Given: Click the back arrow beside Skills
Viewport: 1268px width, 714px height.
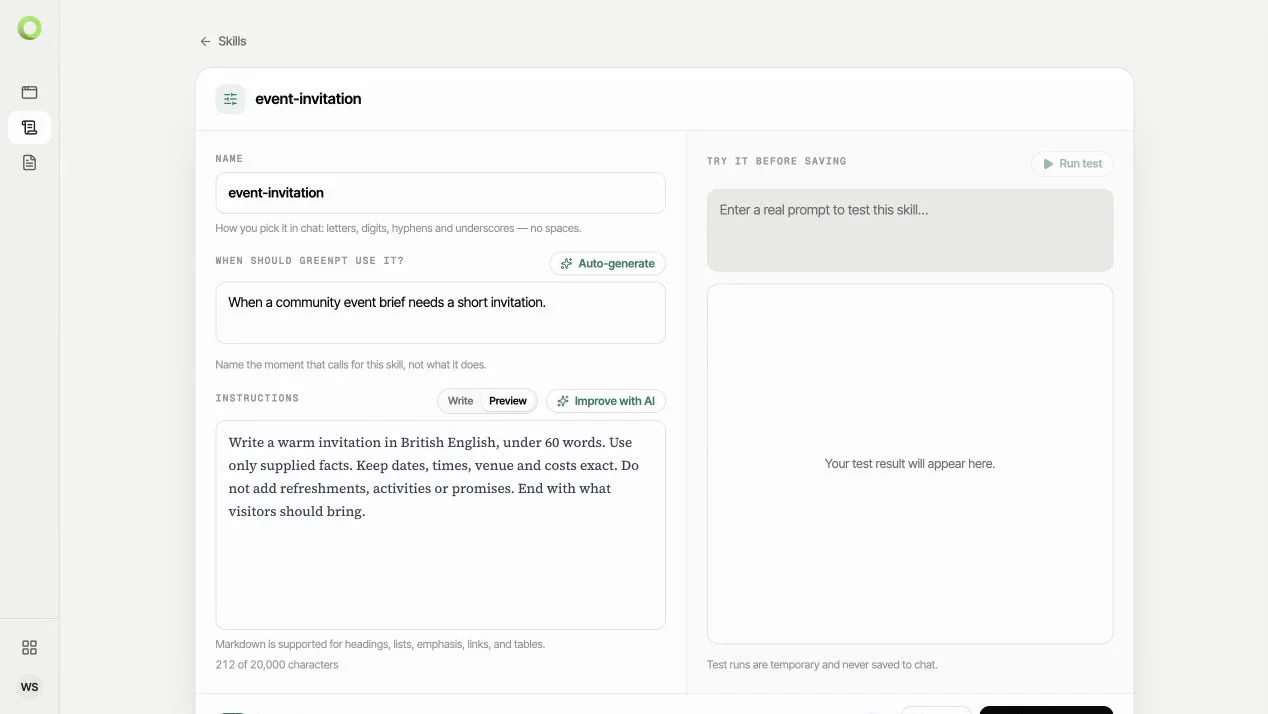Looking at the screenshot, I should (205, 41).
